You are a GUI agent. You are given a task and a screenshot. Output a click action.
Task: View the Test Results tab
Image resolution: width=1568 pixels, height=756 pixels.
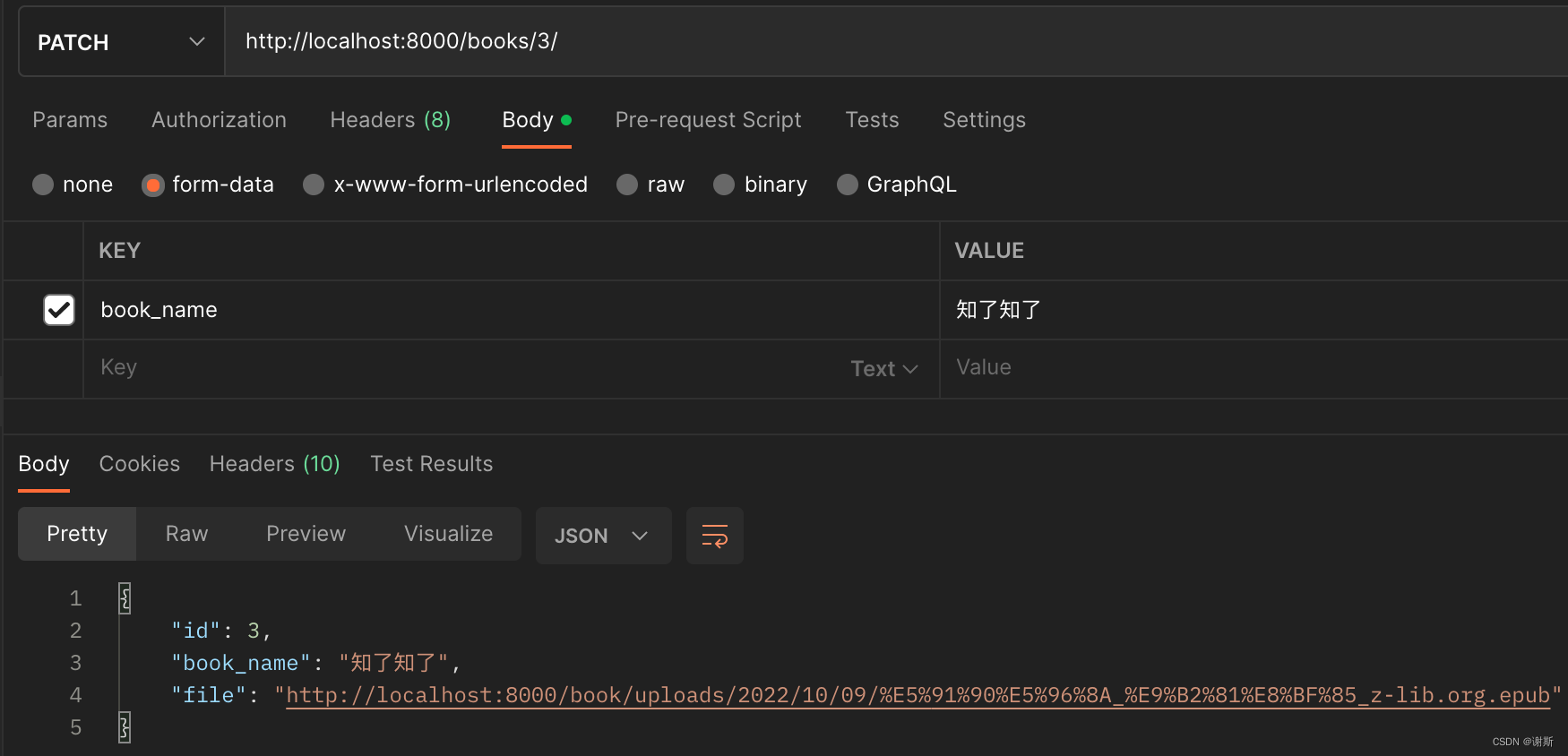click(x=432, y=464)
